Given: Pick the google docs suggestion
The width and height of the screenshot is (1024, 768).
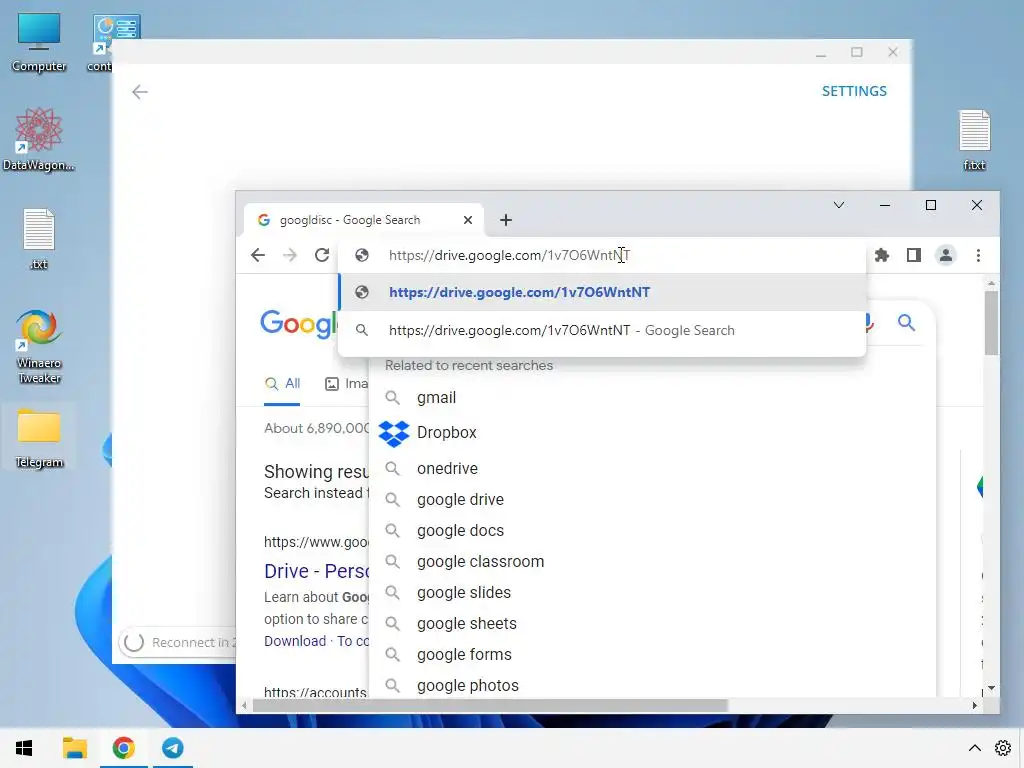Looking at the screenshot, I should (460, 531).
